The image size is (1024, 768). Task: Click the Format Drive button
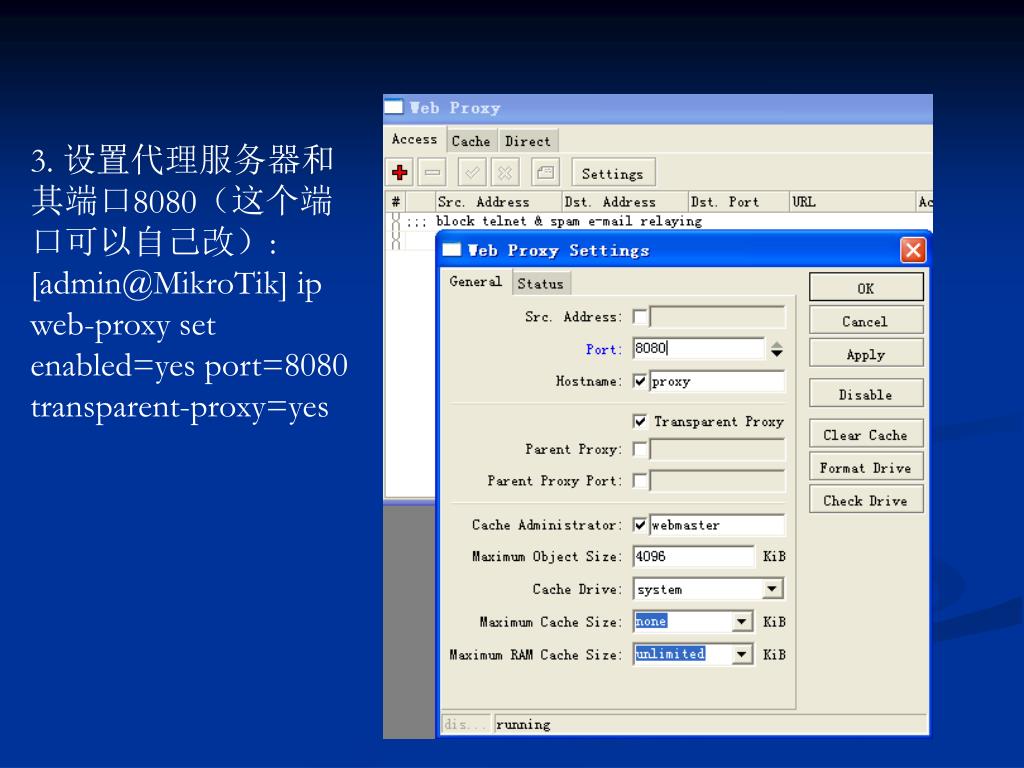coord(866,468)
